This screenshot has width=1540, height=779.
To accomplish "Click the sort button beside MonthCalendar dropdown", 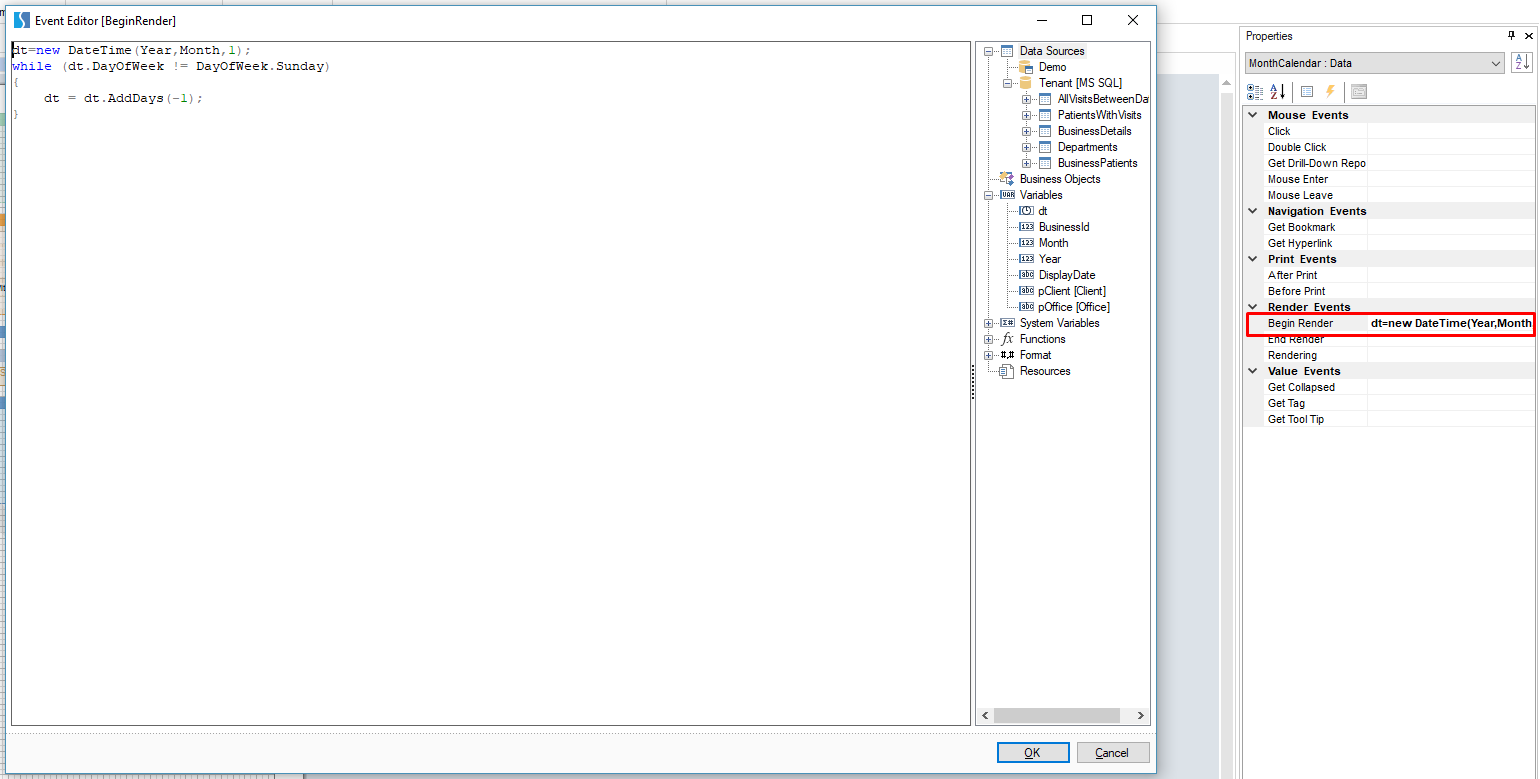I will pos(1521,63).
